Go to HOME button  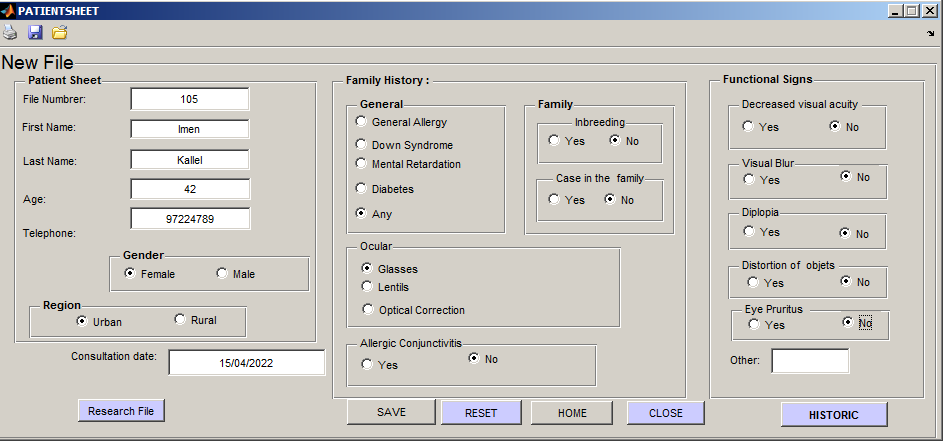[x=572, y=413]
